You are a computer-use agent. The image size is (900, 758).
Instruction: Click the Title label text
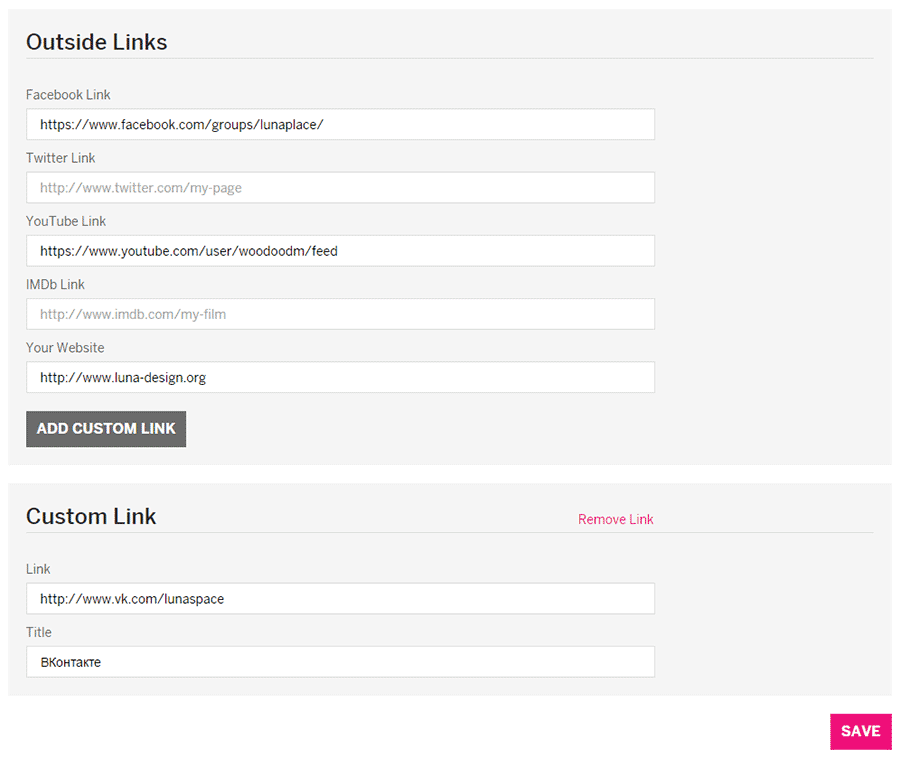tap(38, 632)
